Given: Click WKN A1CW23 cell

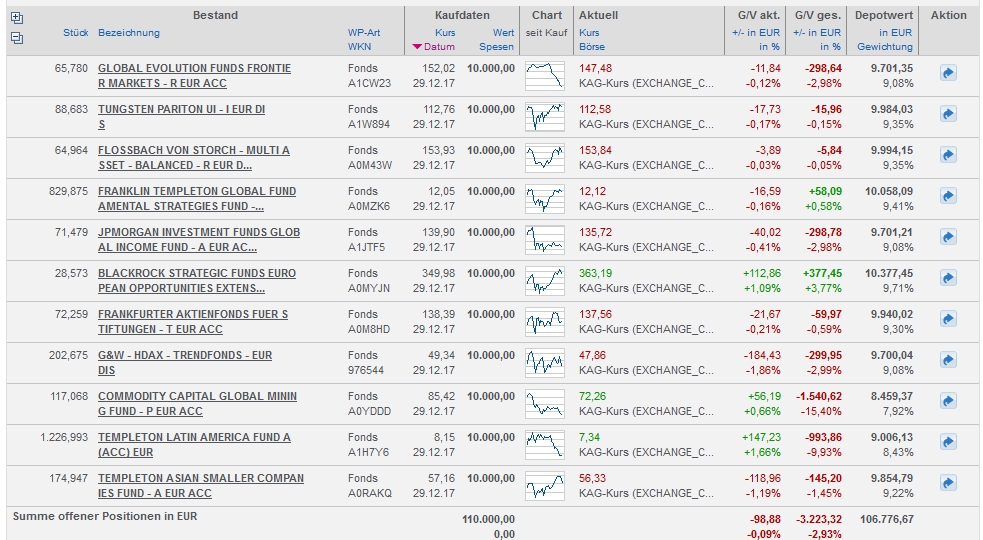Looking at the screenshot, I should pyautogui.click(x=369, y=83).
